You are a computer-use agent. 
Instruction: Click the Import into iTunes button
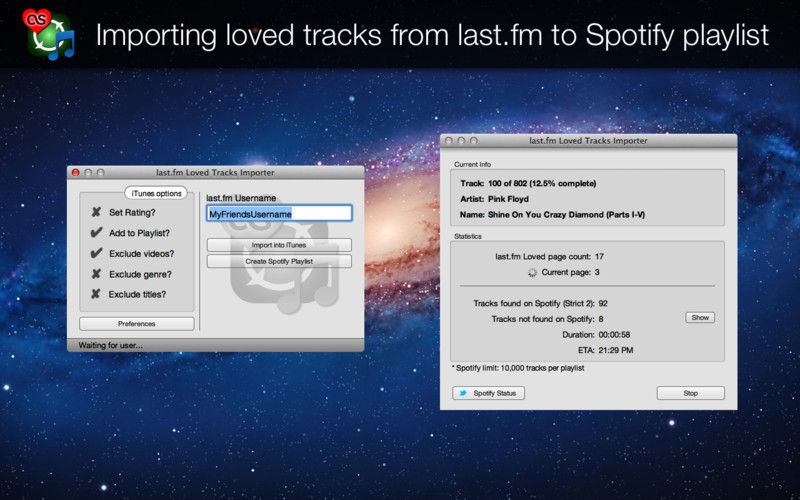(x=279, y=245)
